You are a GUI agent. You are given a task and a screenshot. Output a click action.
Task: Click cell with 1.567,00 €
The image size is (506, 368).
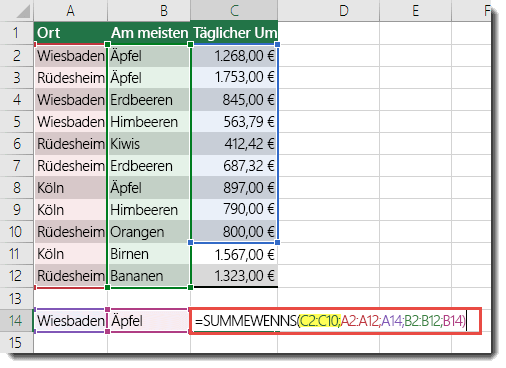coord(234,254)
